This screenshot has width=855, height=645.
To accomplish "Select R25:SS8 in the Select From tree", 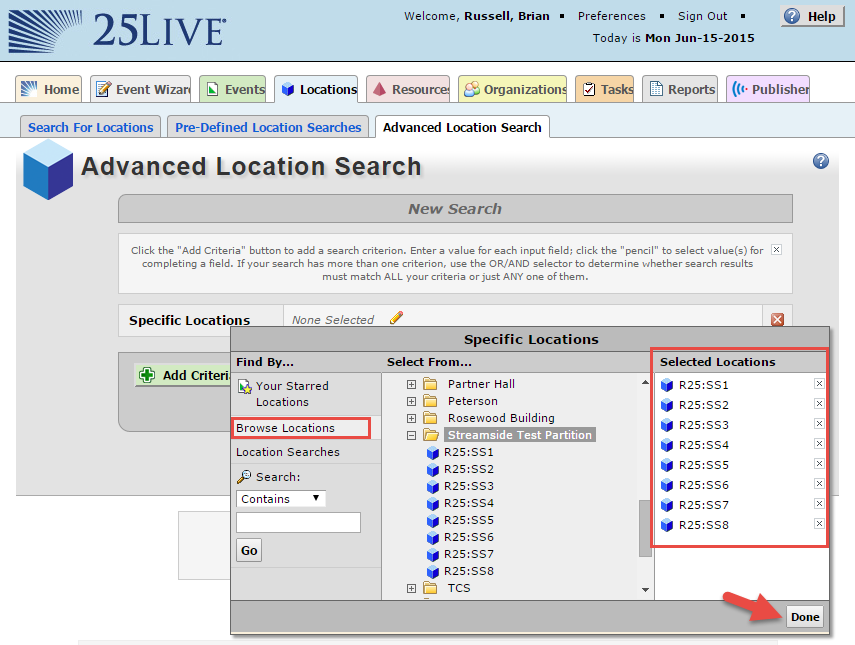I will pos(460,571).
